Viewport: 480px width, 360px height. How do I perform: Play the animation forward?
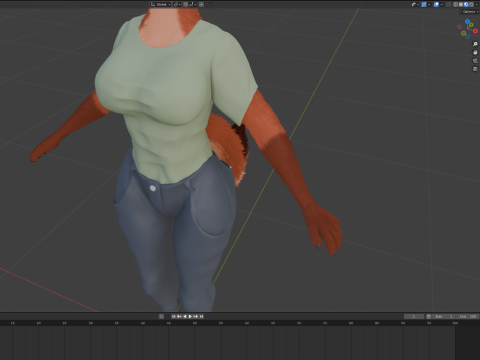pyautogui.click(x=190, y=316)
